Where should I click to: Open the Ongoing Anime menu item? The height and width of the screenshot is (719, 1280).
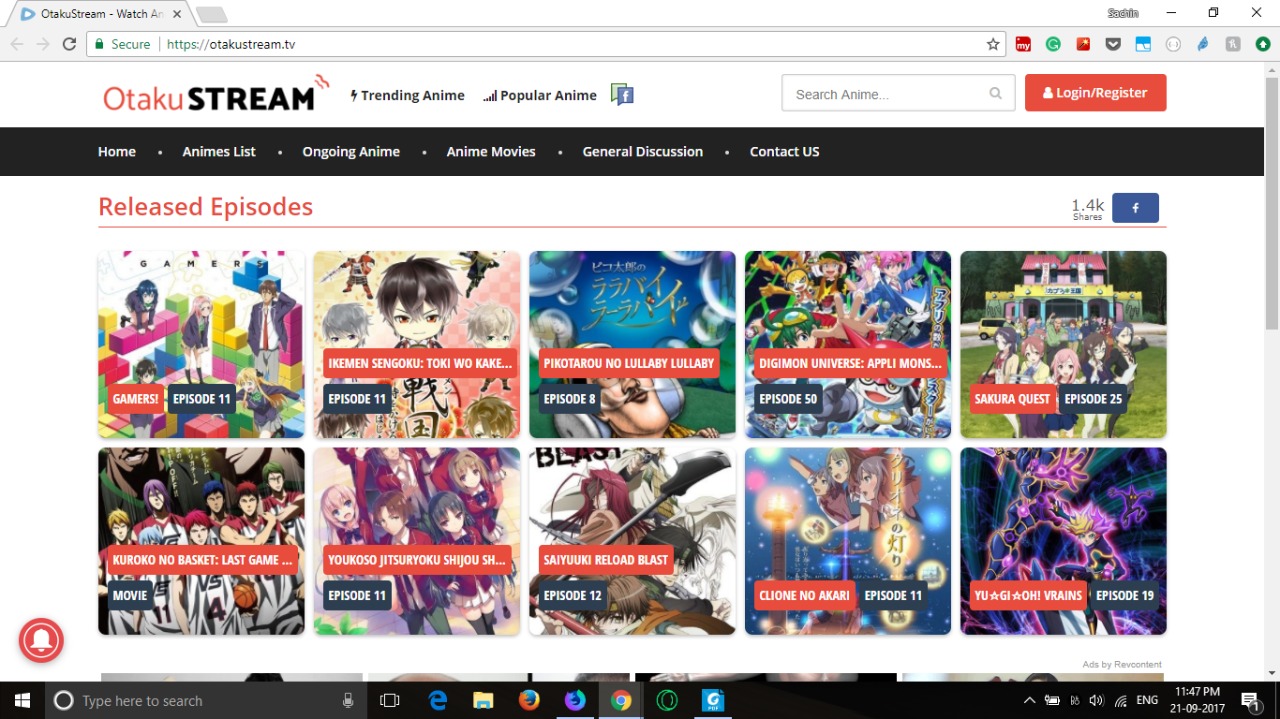[351, 152]
